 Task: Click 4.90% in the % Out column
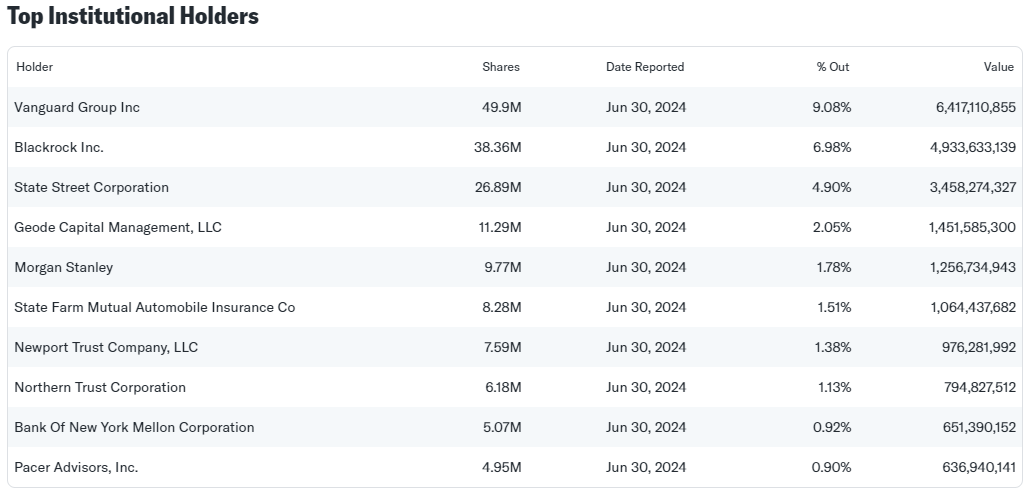[x=832, y=187]
